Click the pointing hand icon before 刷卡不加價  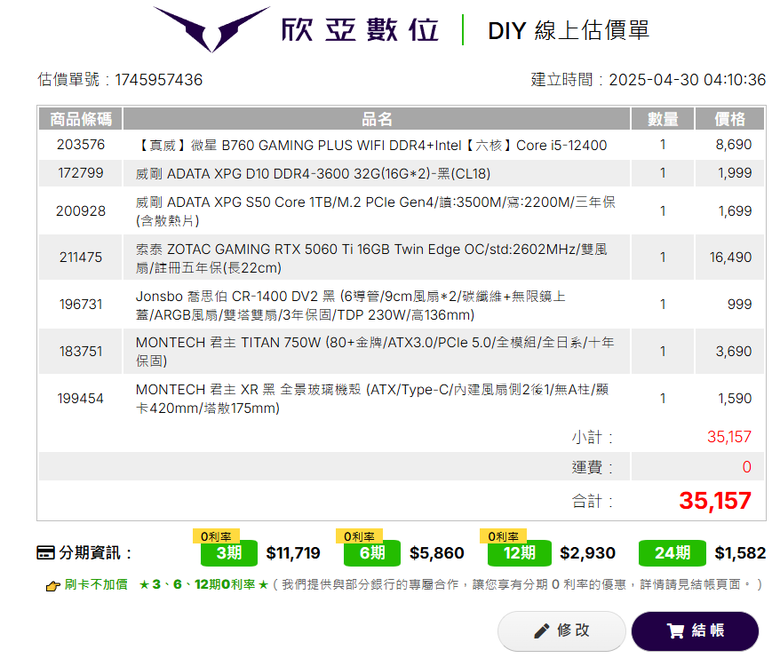tap(53, 586)
